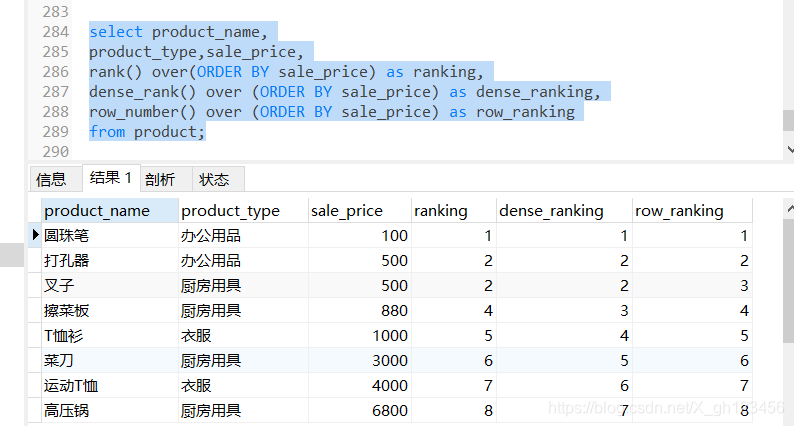Select the row_ranking column header
Viewport: 794px width, 426px height.
click(692, 211)
